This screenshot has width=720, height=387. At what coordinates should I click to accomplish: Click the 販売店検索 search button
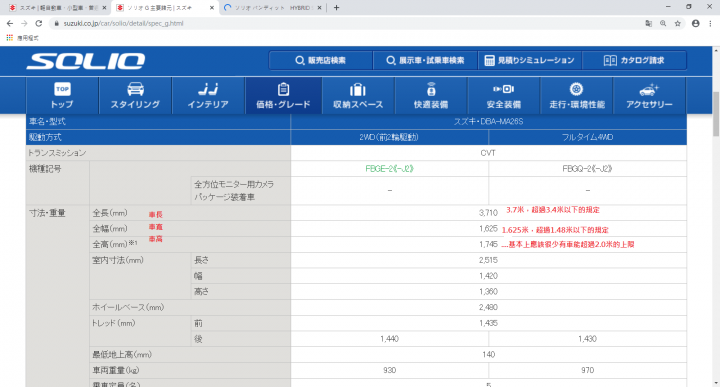pos(321,60)
